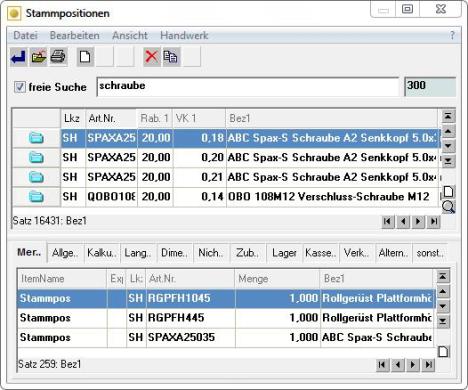Click new page icon beside lower table
Screen dimensions: 468x390
443,351
